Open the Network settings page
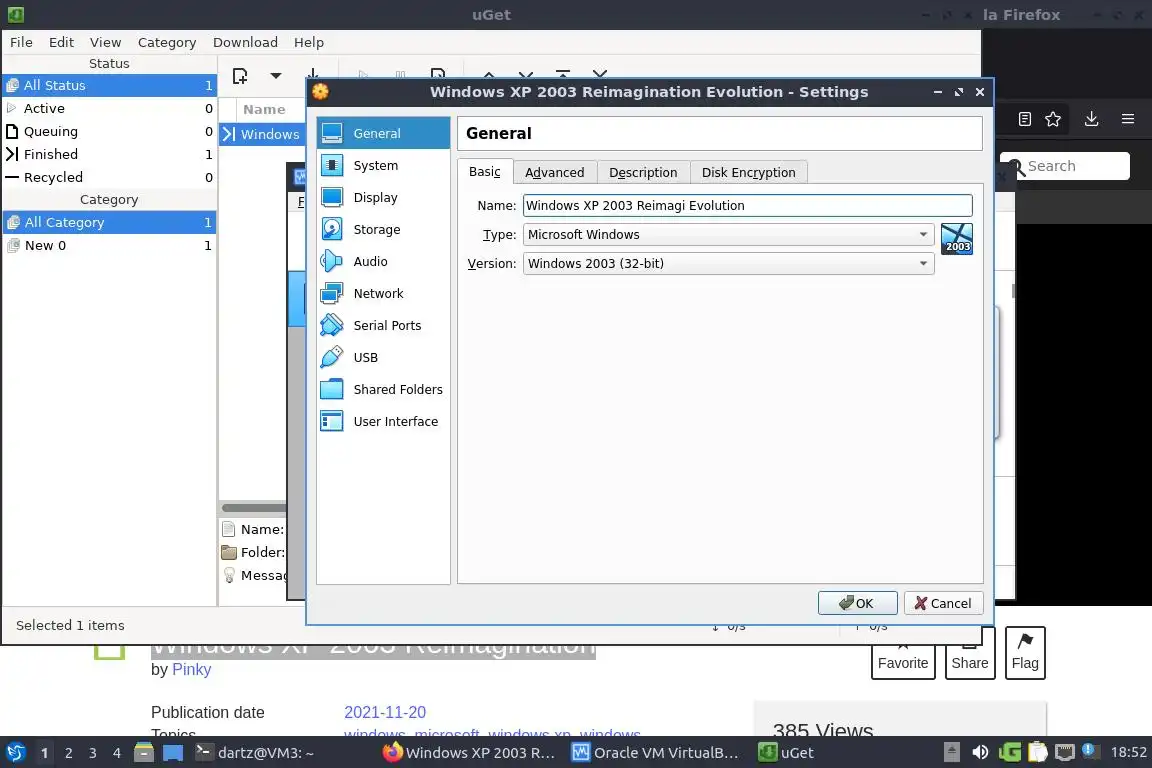The height and width of the screenshot is (768, 1152). 383,293
